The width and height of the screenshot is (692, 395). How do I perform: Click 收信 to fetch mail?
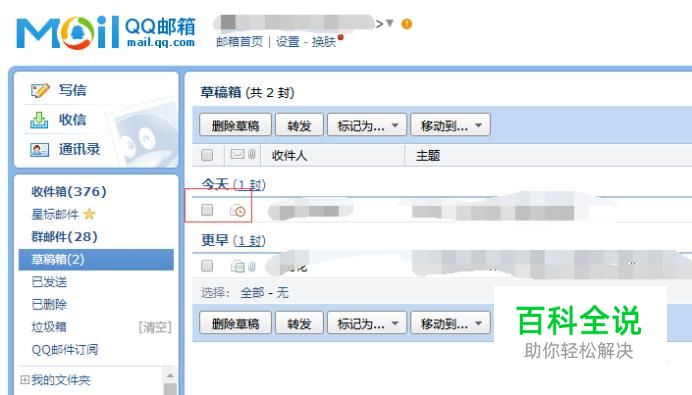click(x=73, y=120)
